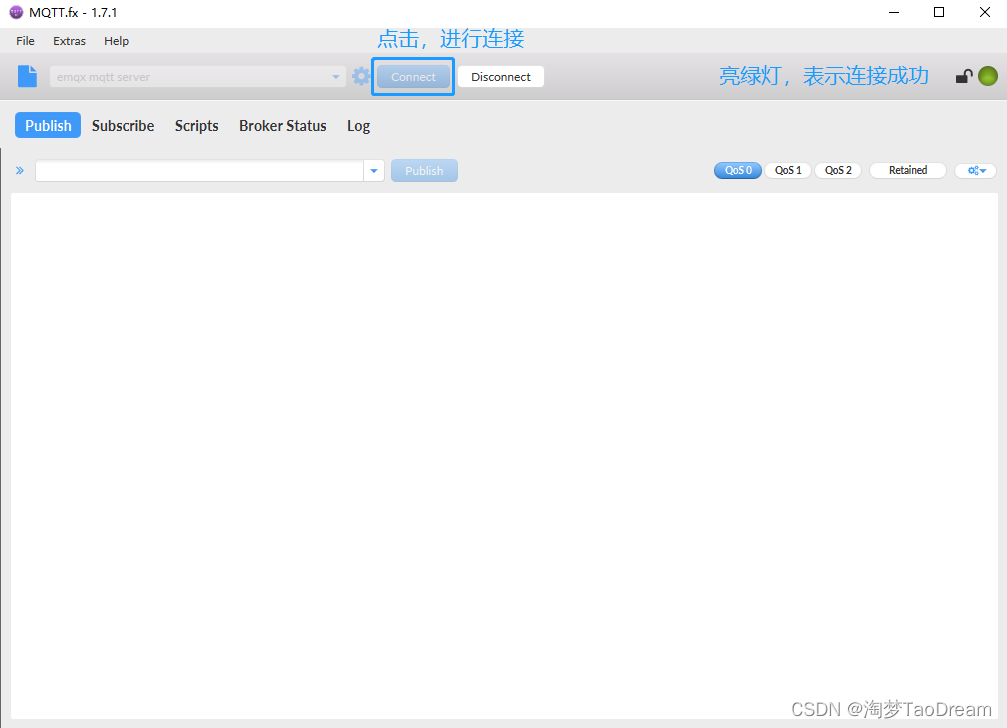
Task: Open the publish options gears dropdown
Action: tap(976, 171)
